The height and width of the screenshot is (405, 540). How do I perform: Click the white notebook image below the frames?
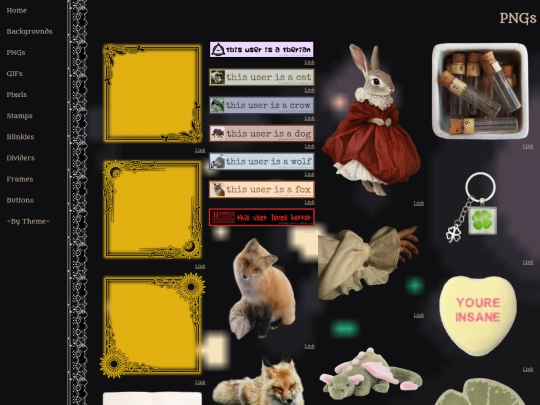[152, 398]
